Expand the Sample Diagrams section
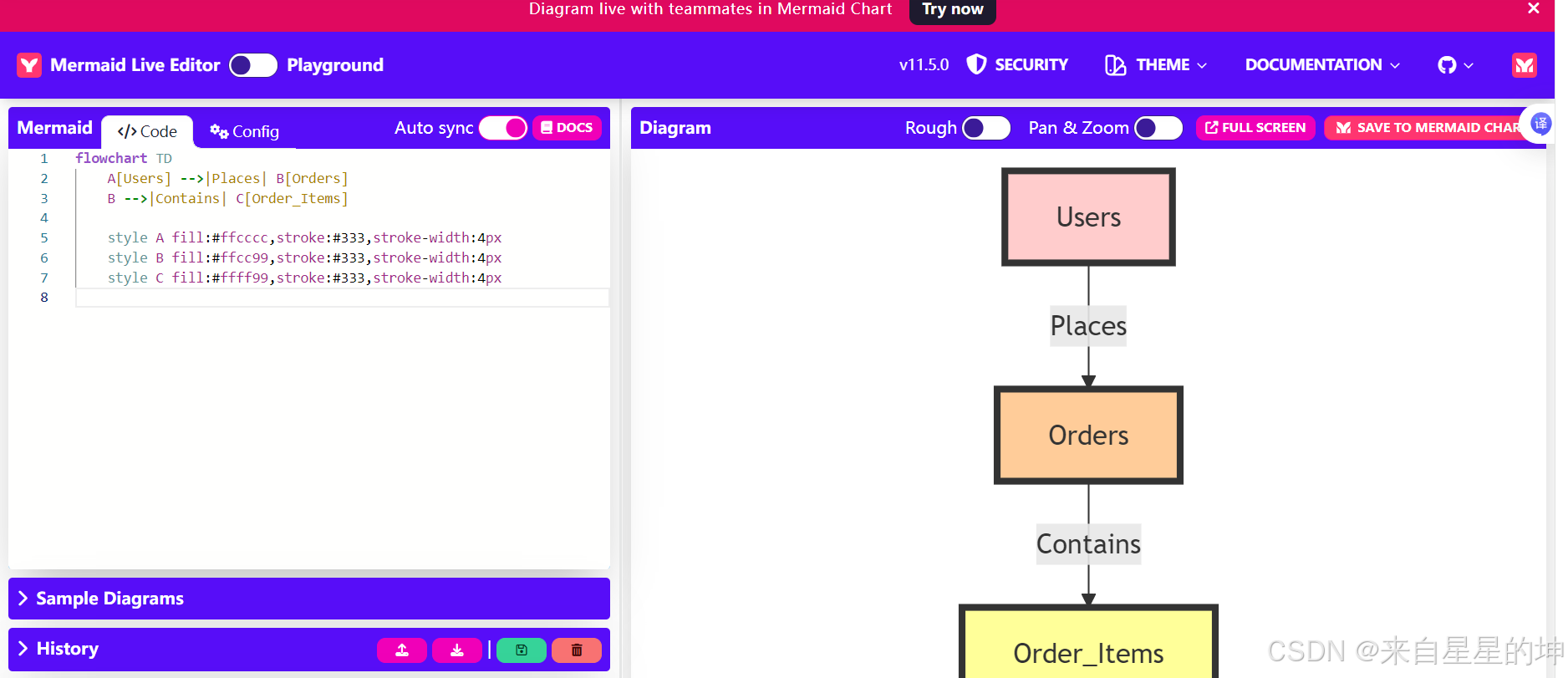 [x=309, y=599]
